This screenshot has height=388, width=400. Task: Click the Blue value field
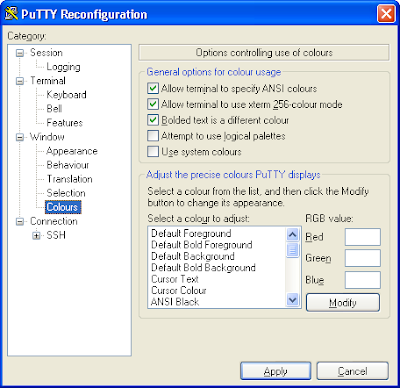point(363,280)
